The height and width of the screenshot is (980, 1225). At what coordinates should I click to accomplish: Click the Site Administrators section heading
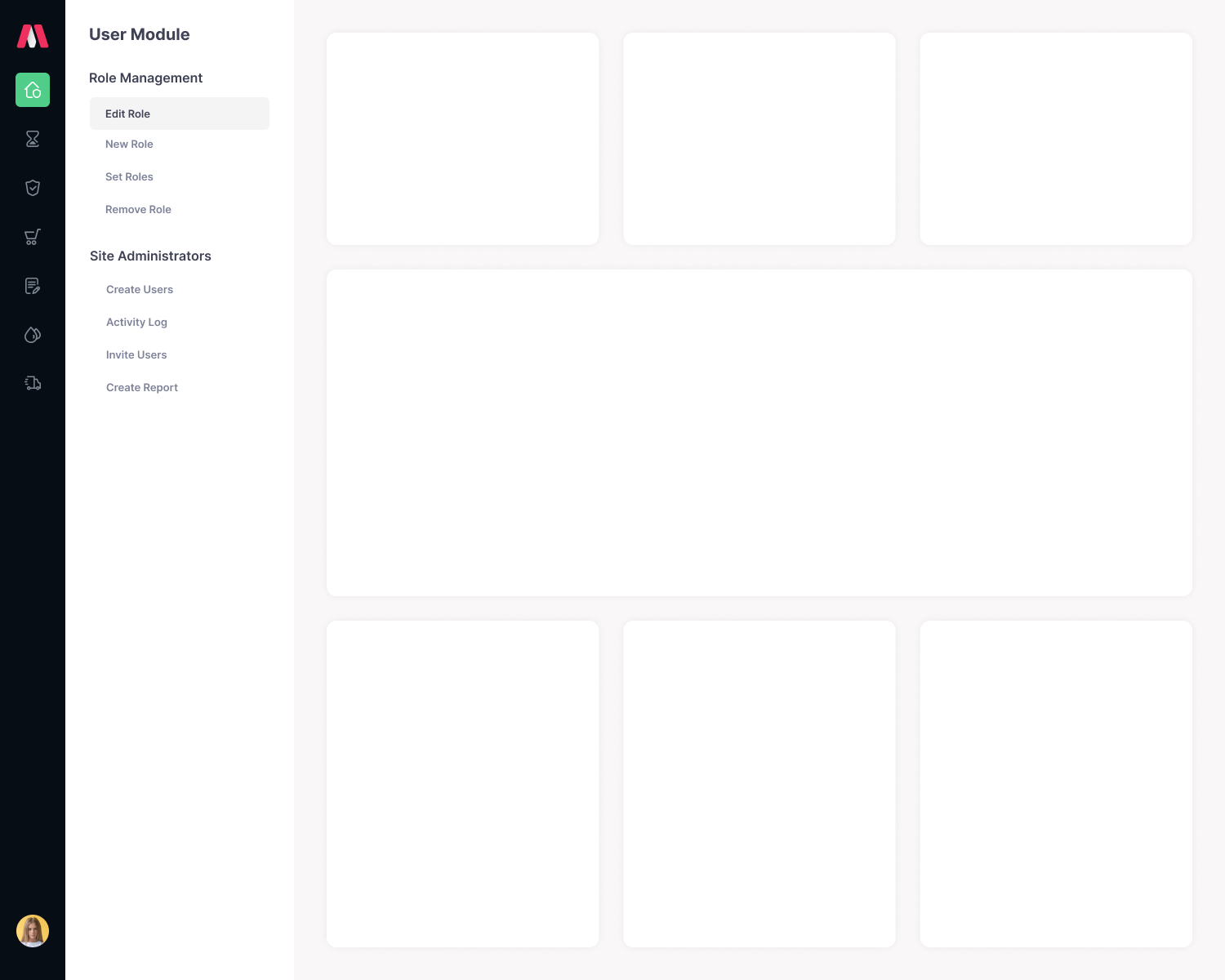point(150,256)
